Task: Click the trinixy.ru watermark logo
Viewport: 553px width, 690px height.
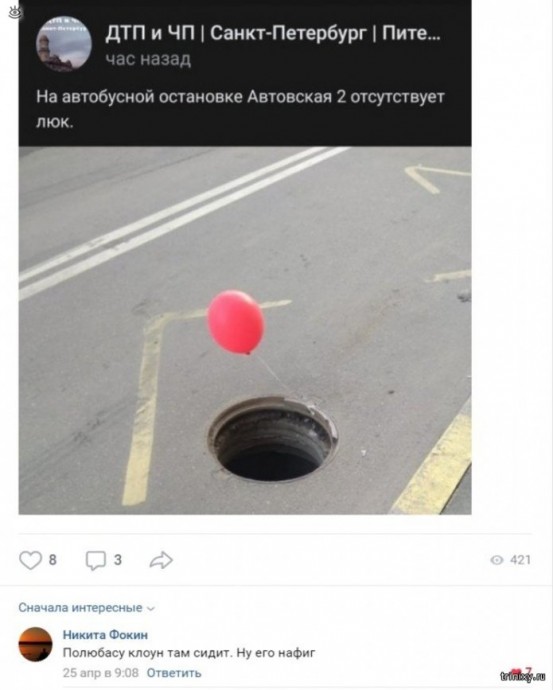Action: [523, 676]
